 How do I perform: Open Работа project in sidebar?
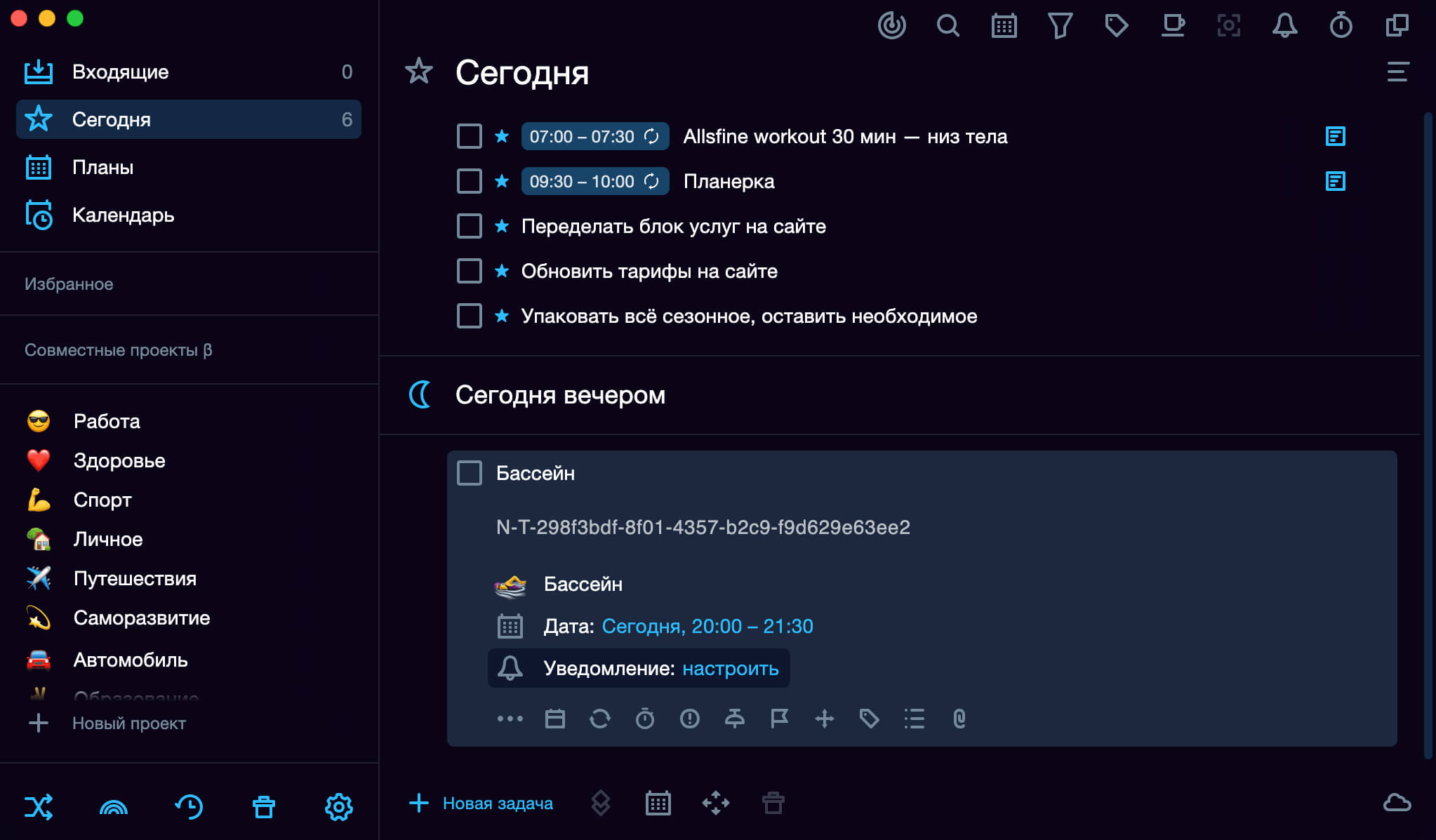click(105, 420)
